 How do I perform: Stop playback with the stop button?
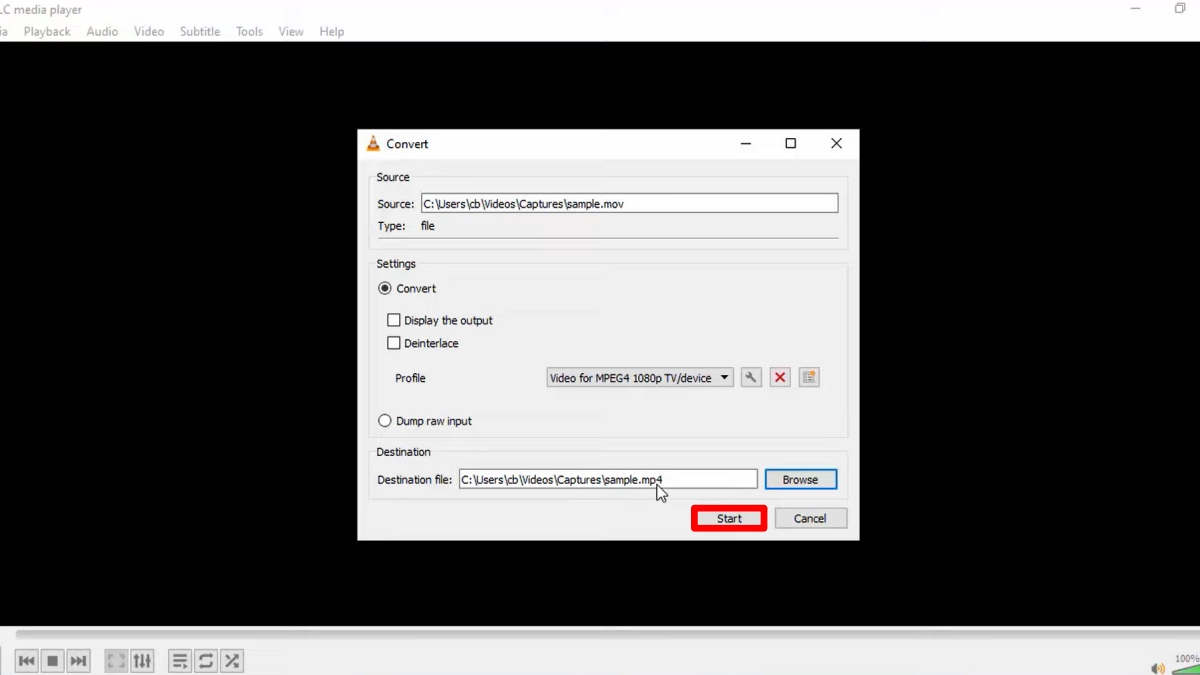pyautogui.click(x=53, y=661)
